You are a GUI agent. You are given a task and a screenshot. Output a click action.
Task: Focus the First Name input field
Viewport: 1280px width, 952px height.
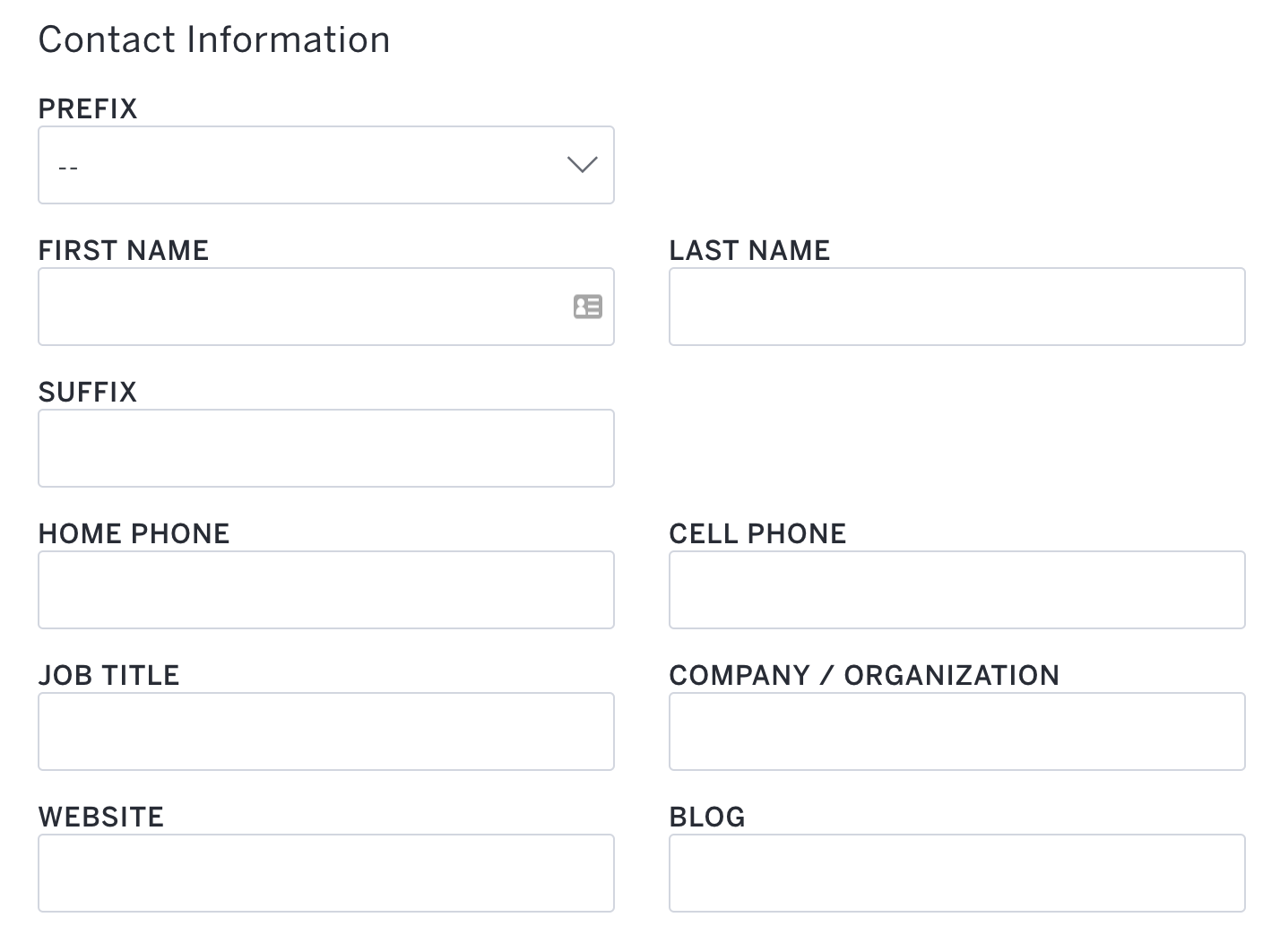tap(326, 307)
